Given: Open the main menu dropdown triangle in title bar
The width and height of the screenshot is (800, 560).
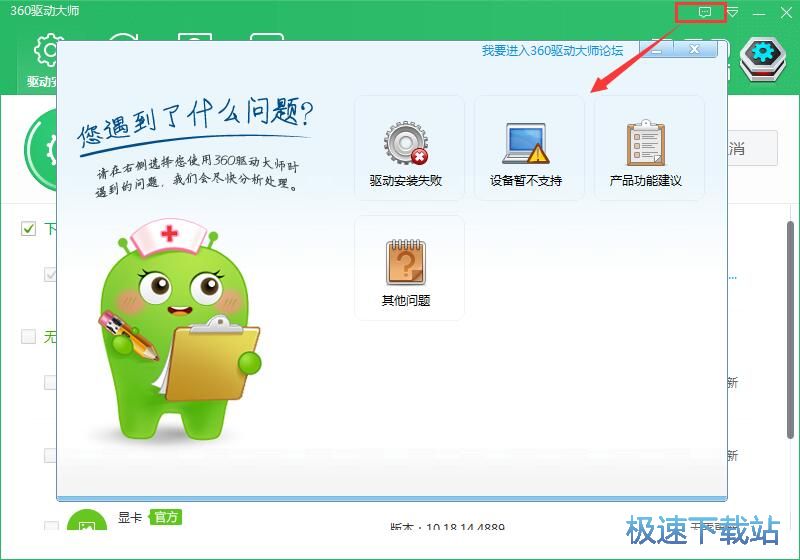Looking at the screenshot, I should (733, 12).
